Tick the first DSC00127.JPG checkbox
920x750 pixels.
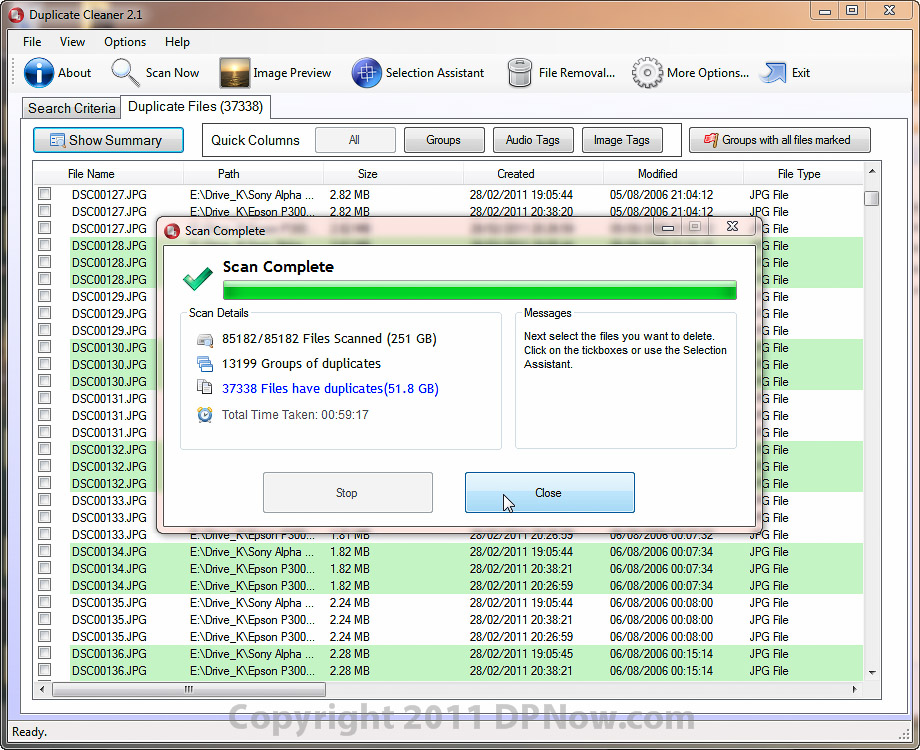[45, 194]
